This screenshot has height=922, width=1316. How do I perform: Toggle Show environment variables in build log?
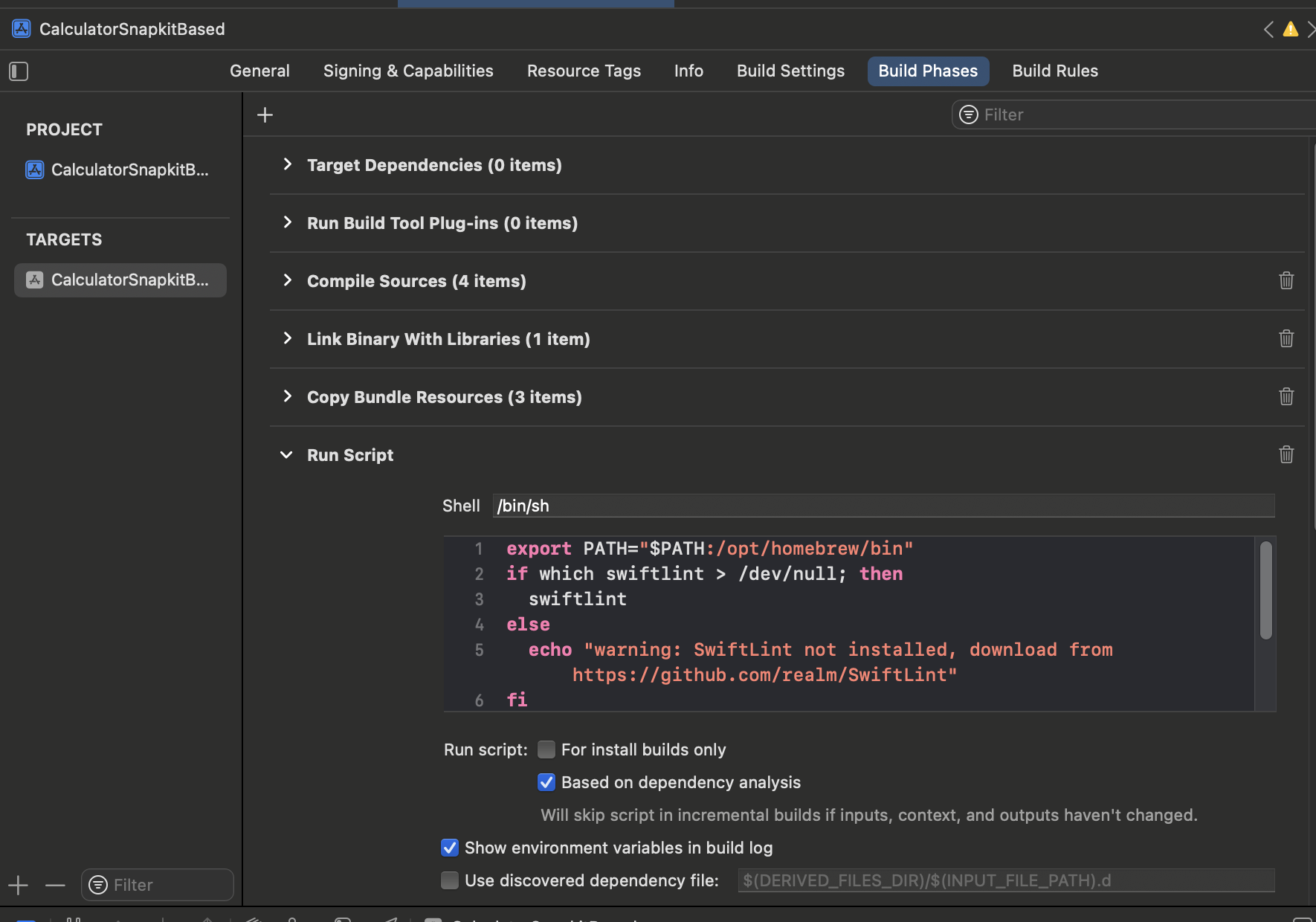coord(450,848)
